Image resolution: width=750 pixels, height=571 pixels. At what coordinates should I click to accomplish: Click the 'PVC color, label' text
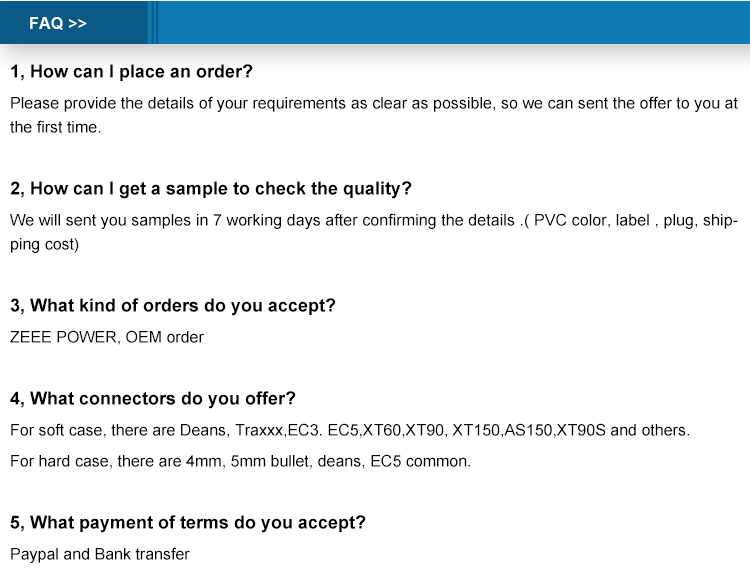pos(592,220)
